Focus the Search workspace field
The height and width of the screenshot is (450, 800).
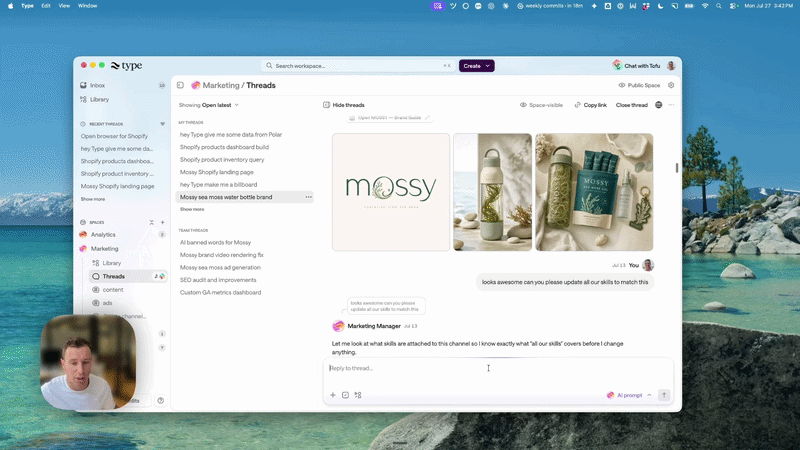(x=358, y=66)
